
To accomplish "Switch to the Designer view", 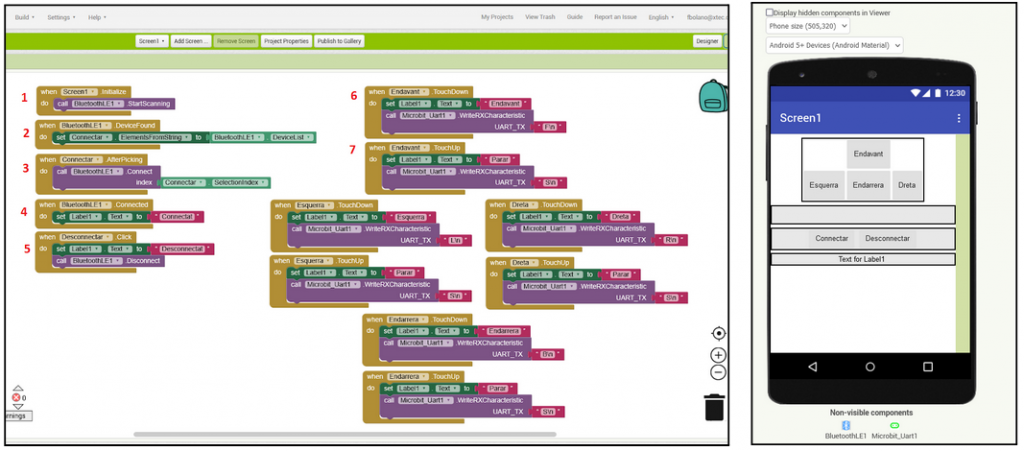I will (707, 41).
